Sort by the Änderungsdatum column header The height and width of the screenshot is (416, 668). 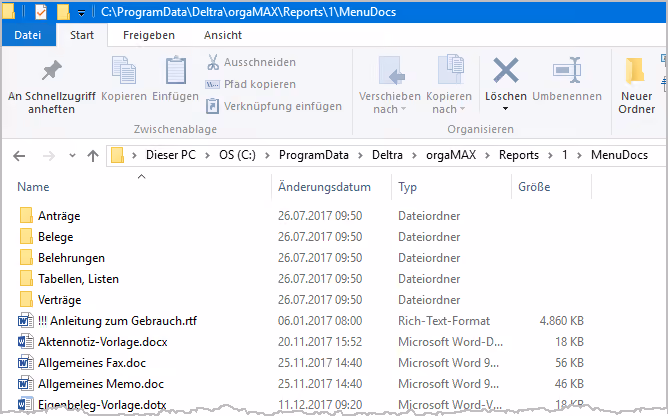324,187
